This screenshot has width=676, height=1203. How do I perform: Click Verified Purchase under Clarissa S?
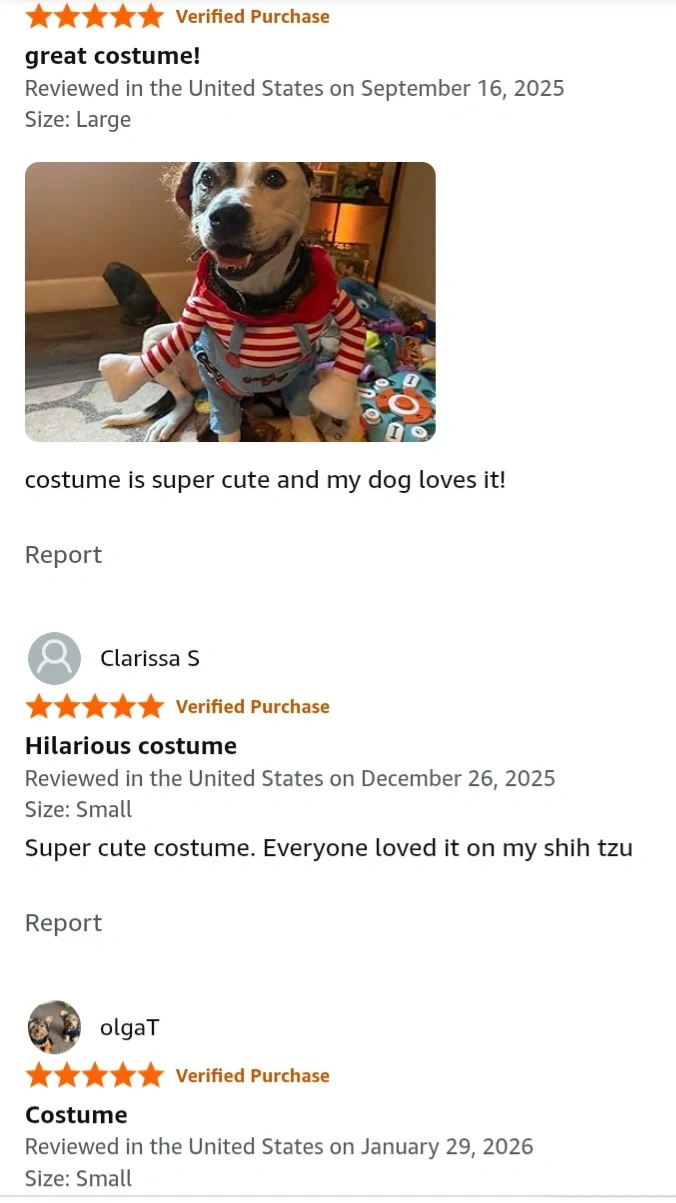(x=252, y=707)
